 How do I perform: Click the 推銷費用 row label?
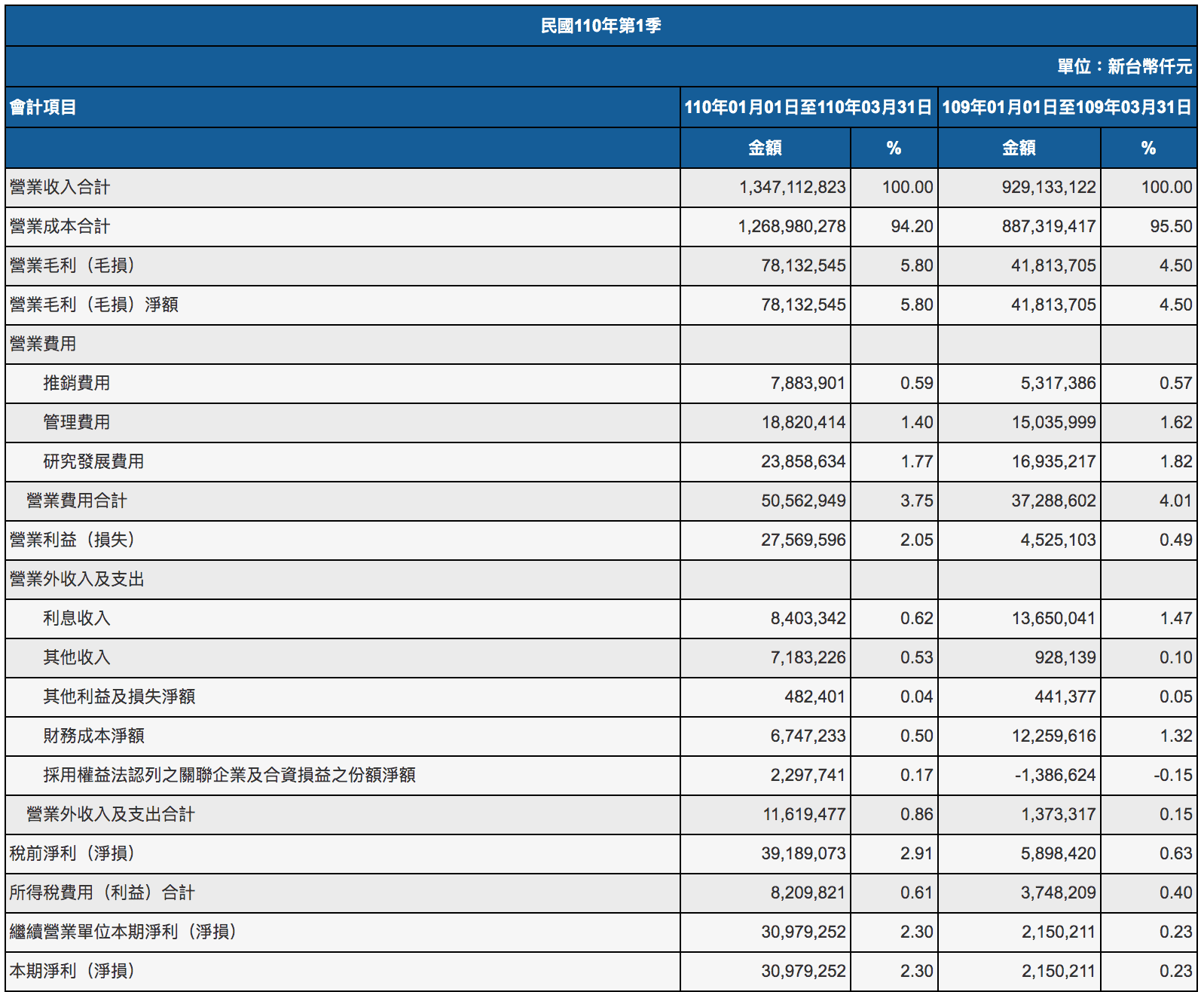(77, 383)
